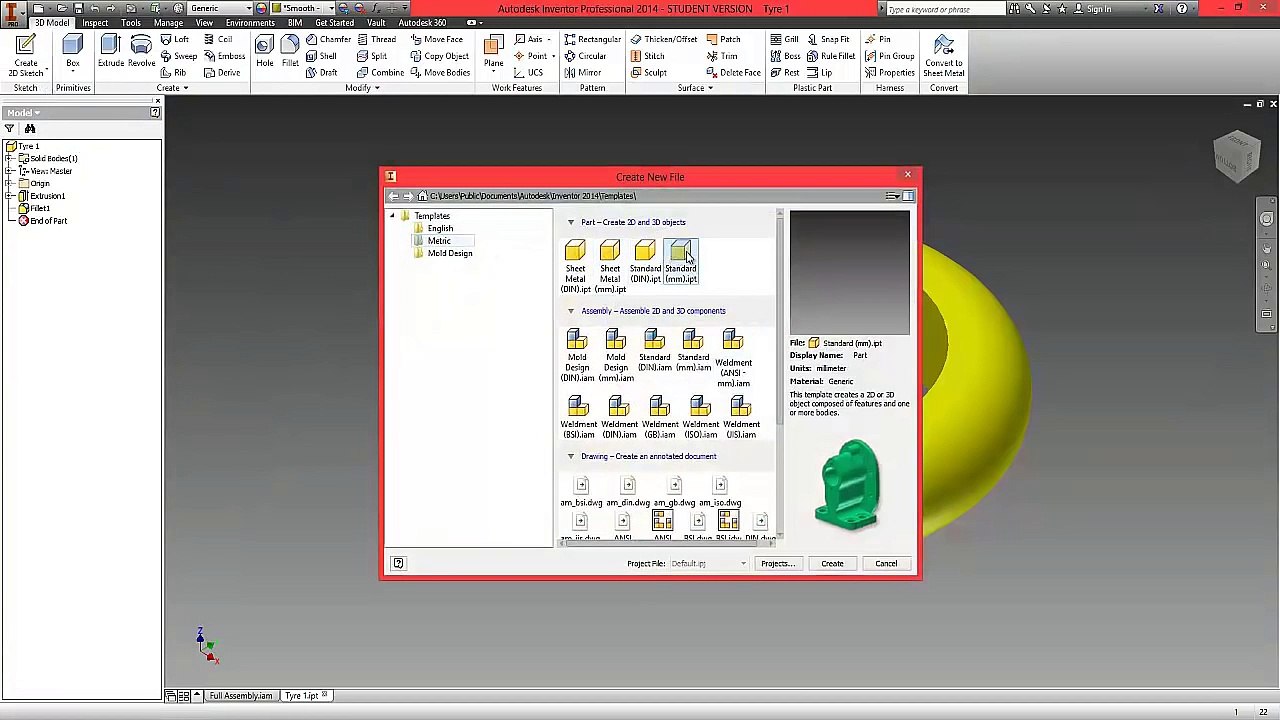Switch to the Full Assembly.iam document tab
Viewport: 1280px width, 720px height.
pos(240,696)
